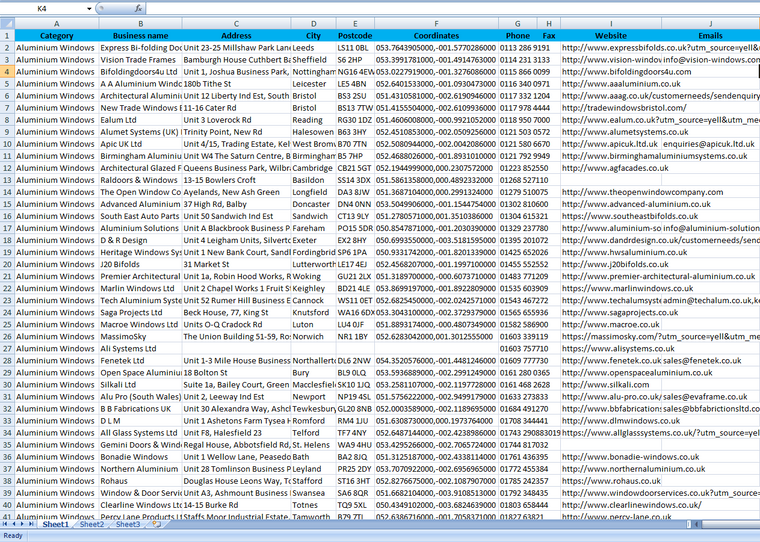This screenshot has height=542, width=760.
Task: Open the Name Box dropdown arrow
Action: pyautogui.click(x=89, y=9)
